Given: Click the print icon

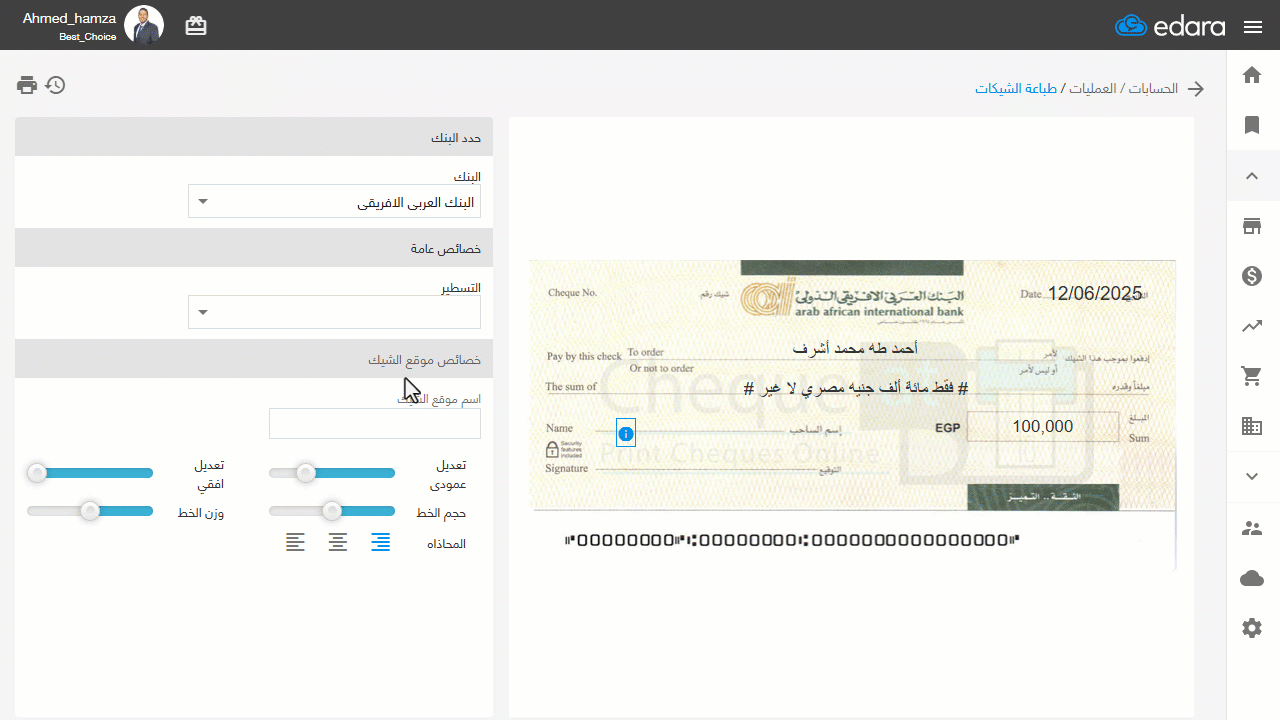Looking at the screenshot, I should coord(27,85).
